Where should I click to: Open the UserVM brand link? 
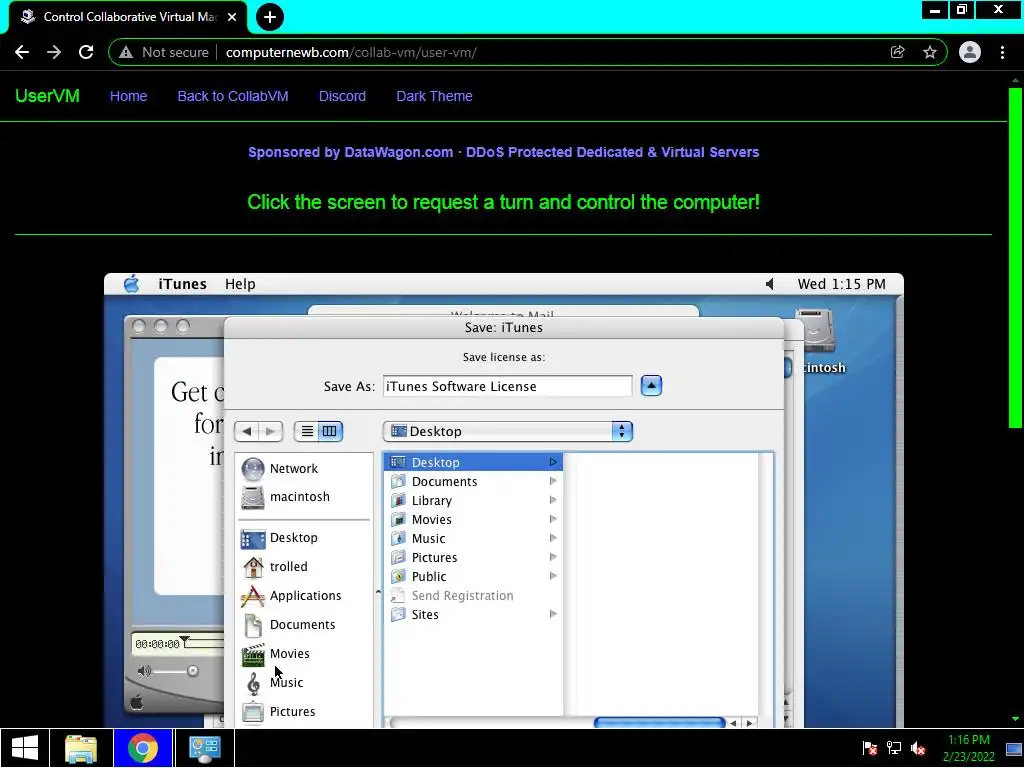click(47, 96)
